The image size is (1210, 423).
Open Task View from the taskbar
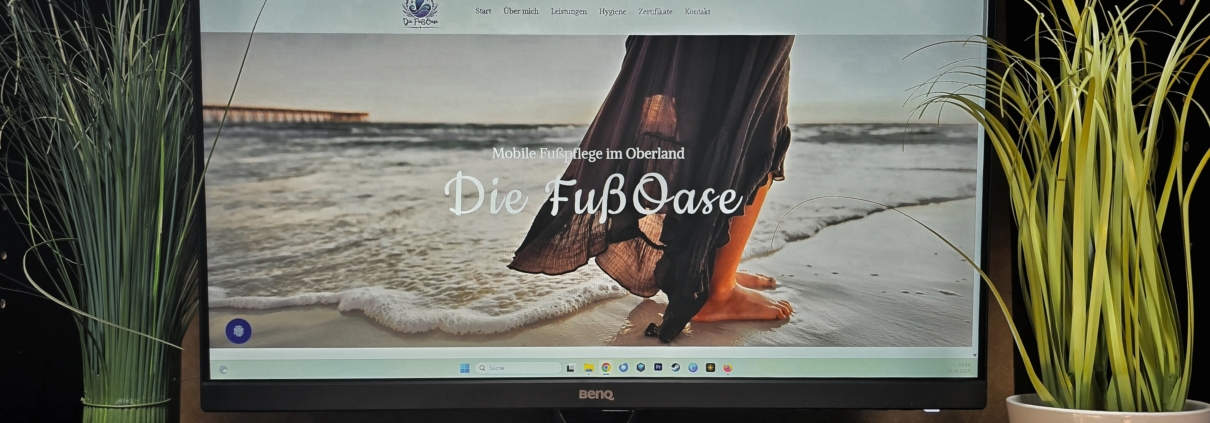tap(571, 368)
